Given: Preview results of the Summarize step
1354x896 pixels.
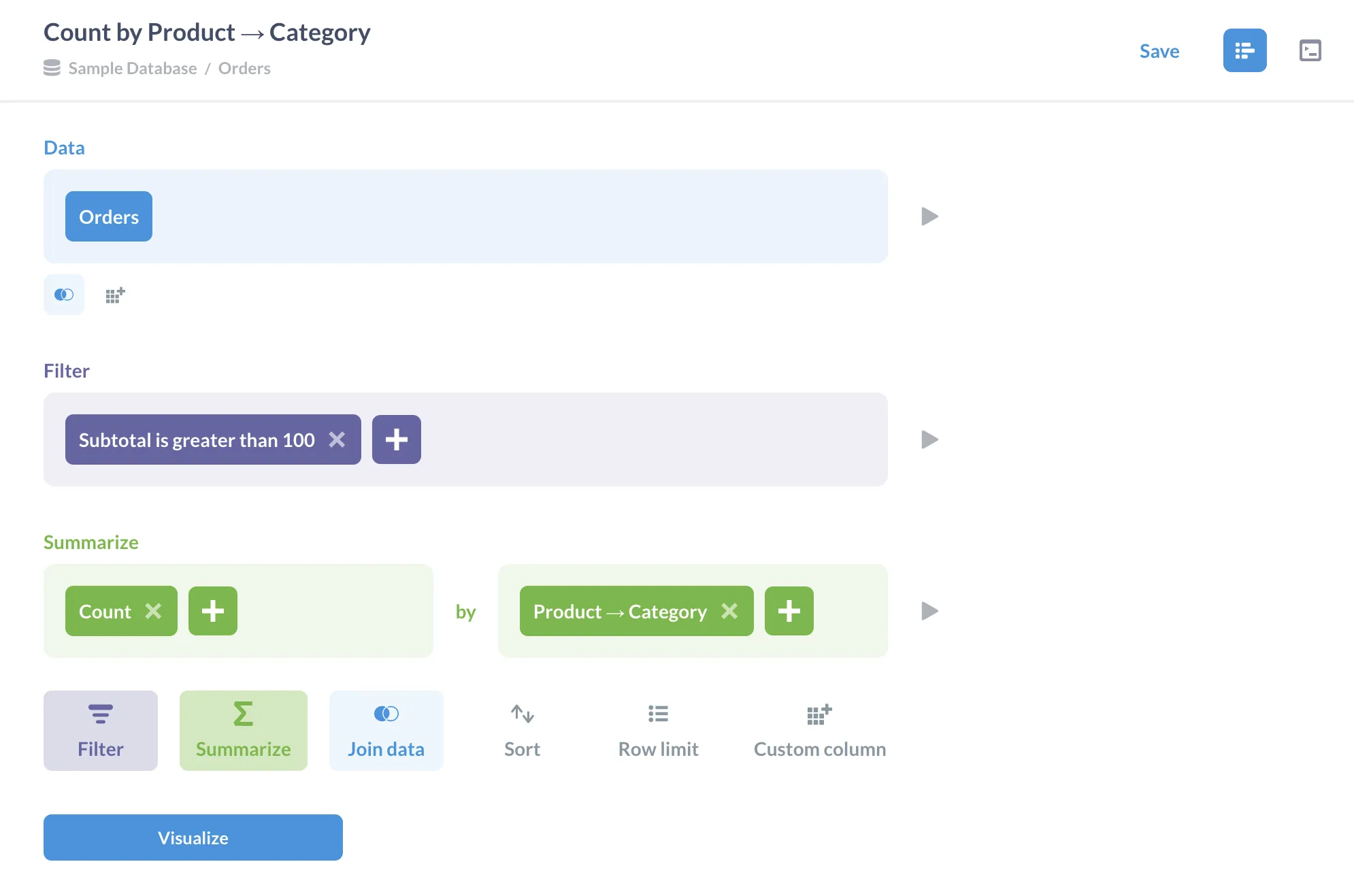Looking at the screenshot, I should coord(930,611).
